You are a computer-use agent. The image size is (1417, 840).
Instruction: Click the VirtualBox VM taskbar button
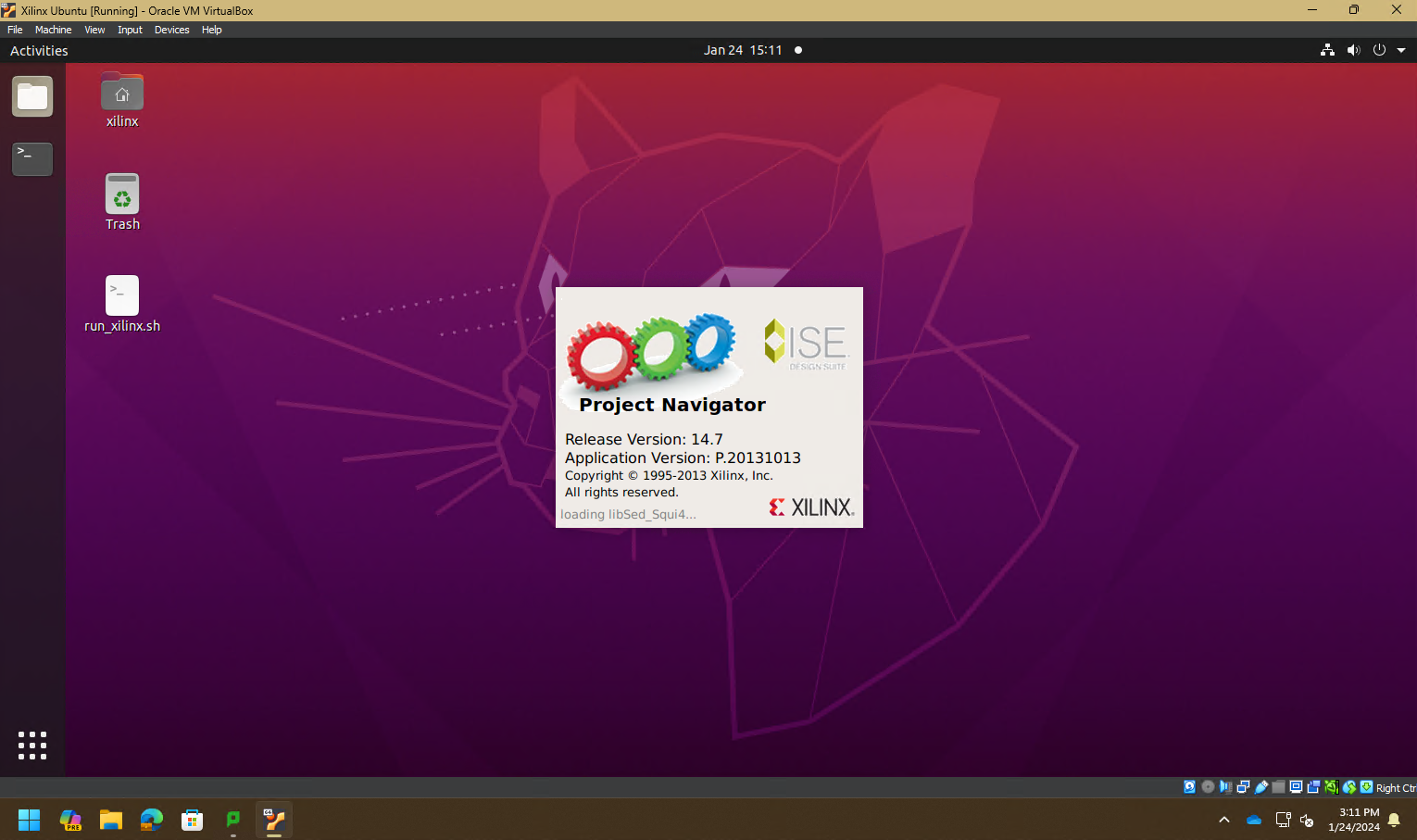pyautogui.click(x=274, y=820)
